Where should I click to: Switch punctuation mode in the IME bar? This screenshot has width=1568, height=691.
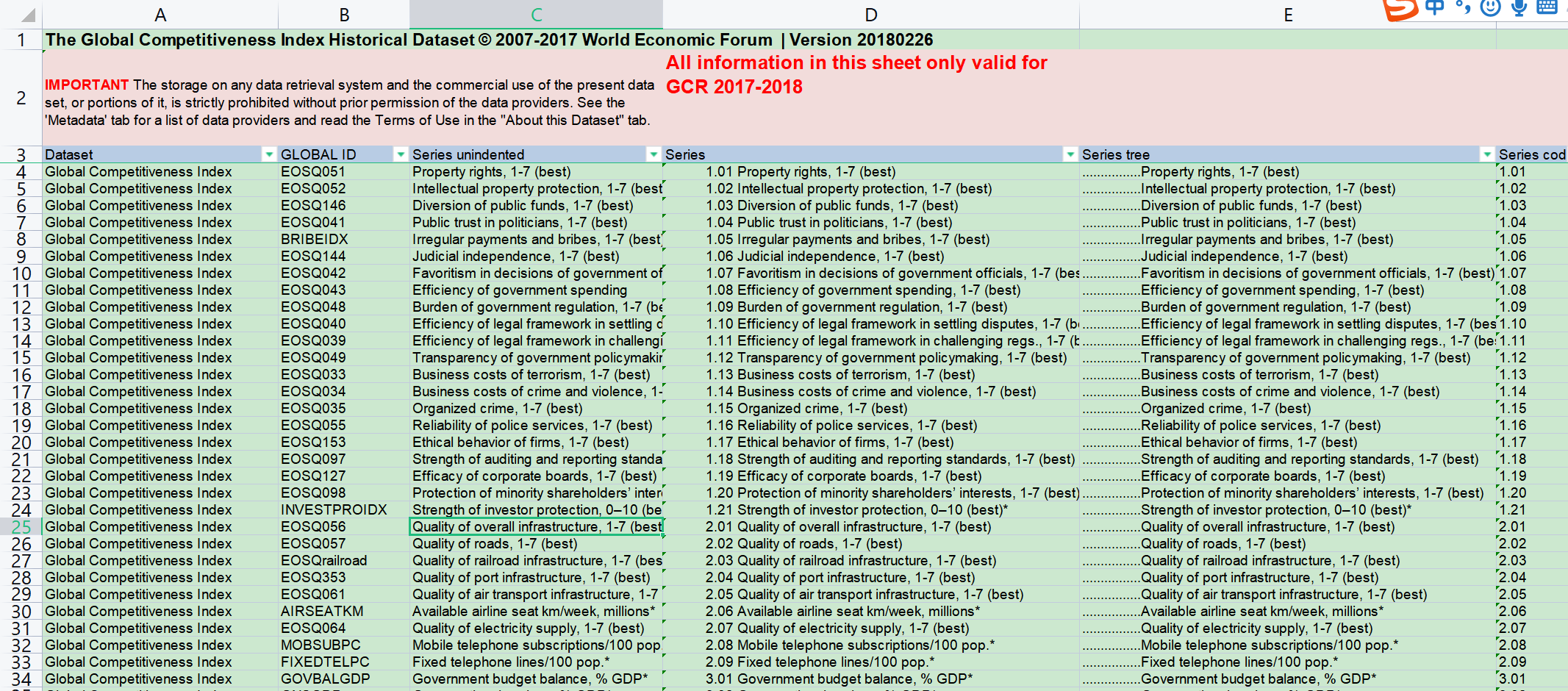[x=1463, y=7]
